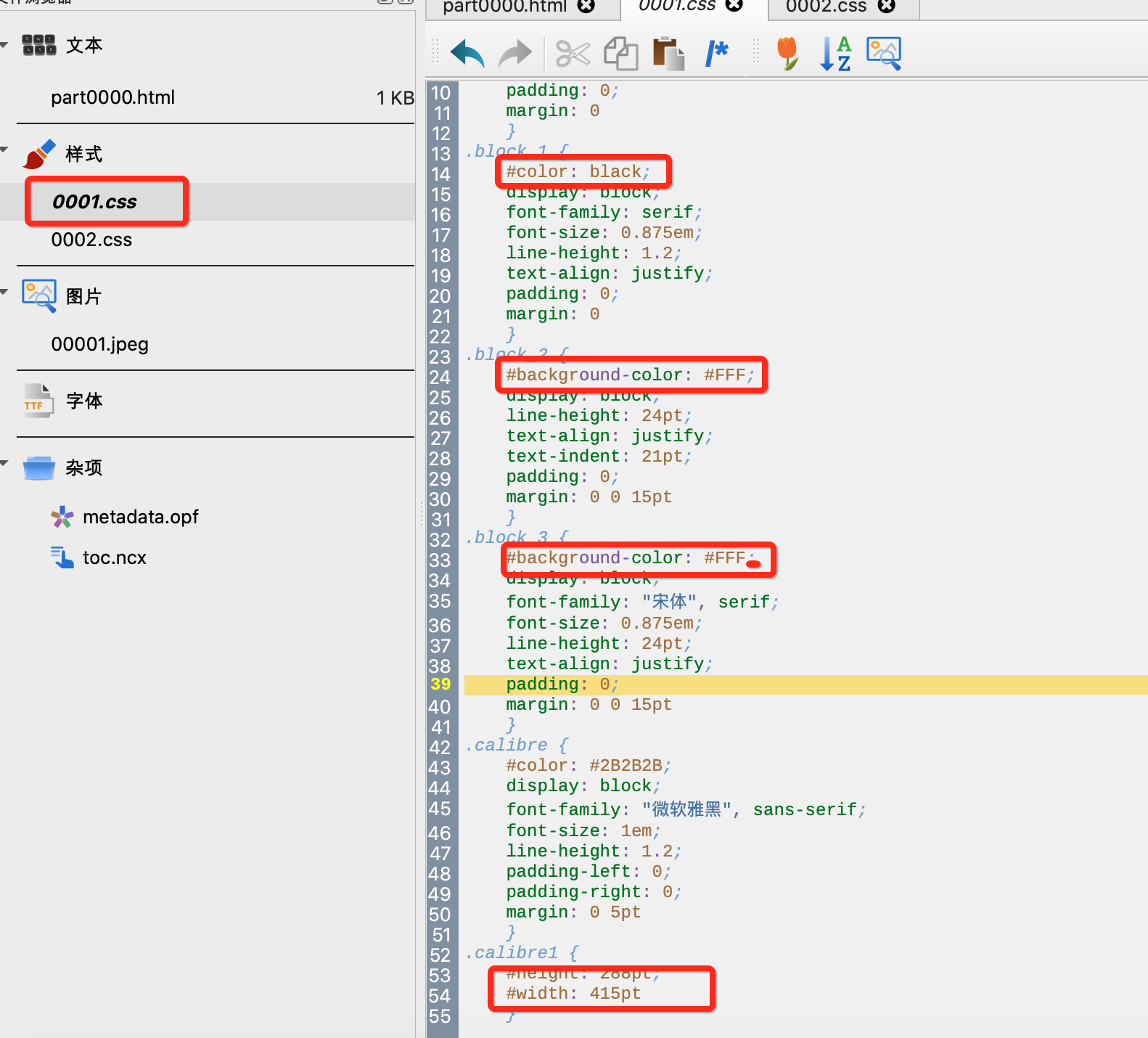The image size is (1148, 1038).
Task: Click line 24 '#background-color: #FFF;'
Action: pyautogui.click(x=630, y=375)
